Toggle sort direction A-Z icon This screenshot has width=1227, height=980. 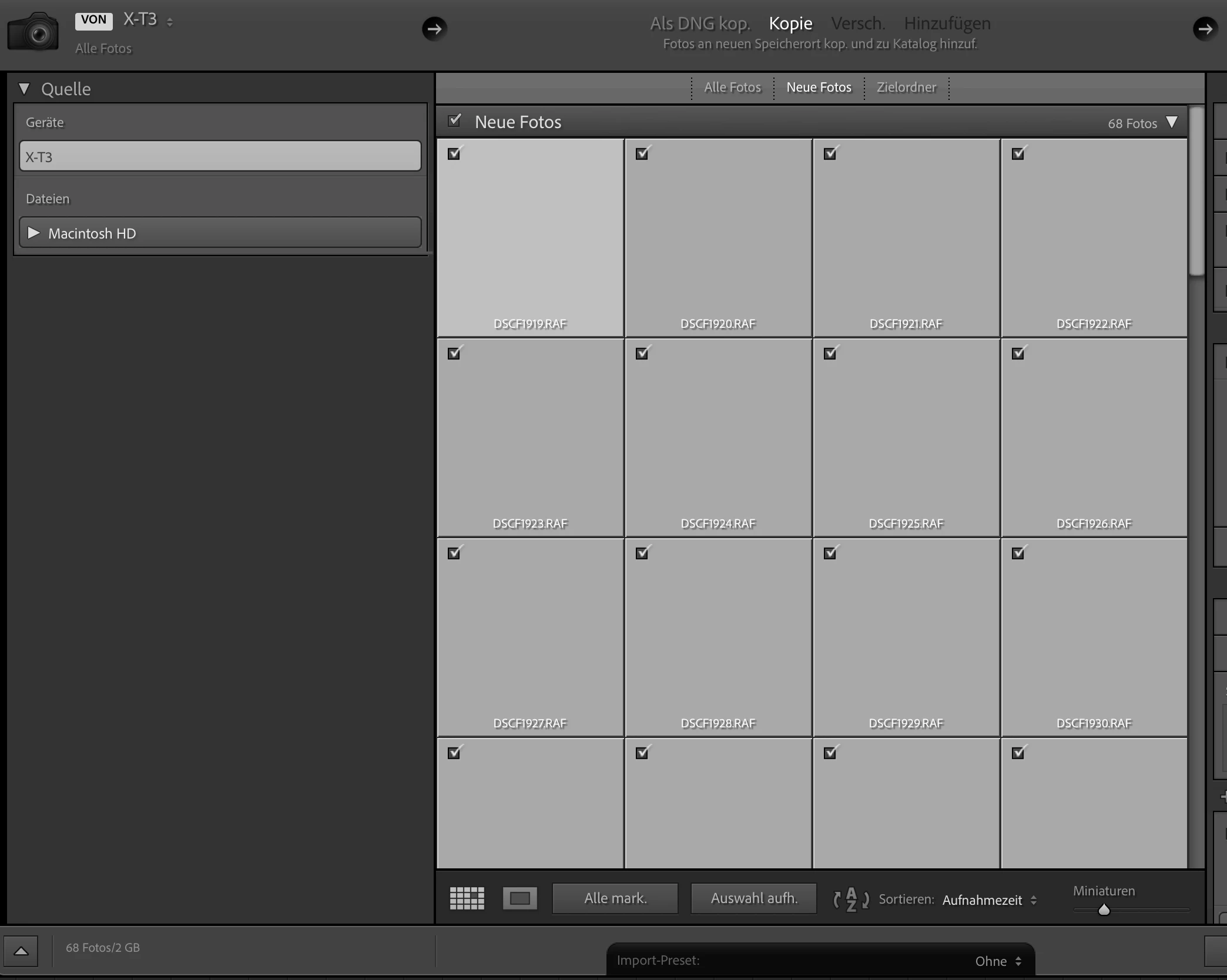pos(850,900)
